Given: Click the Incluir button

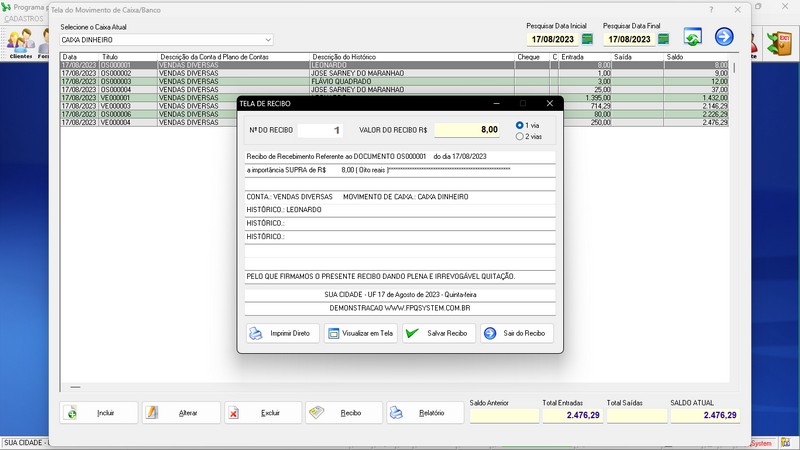Looking at the screenshot, I should (x=99, y=412).
